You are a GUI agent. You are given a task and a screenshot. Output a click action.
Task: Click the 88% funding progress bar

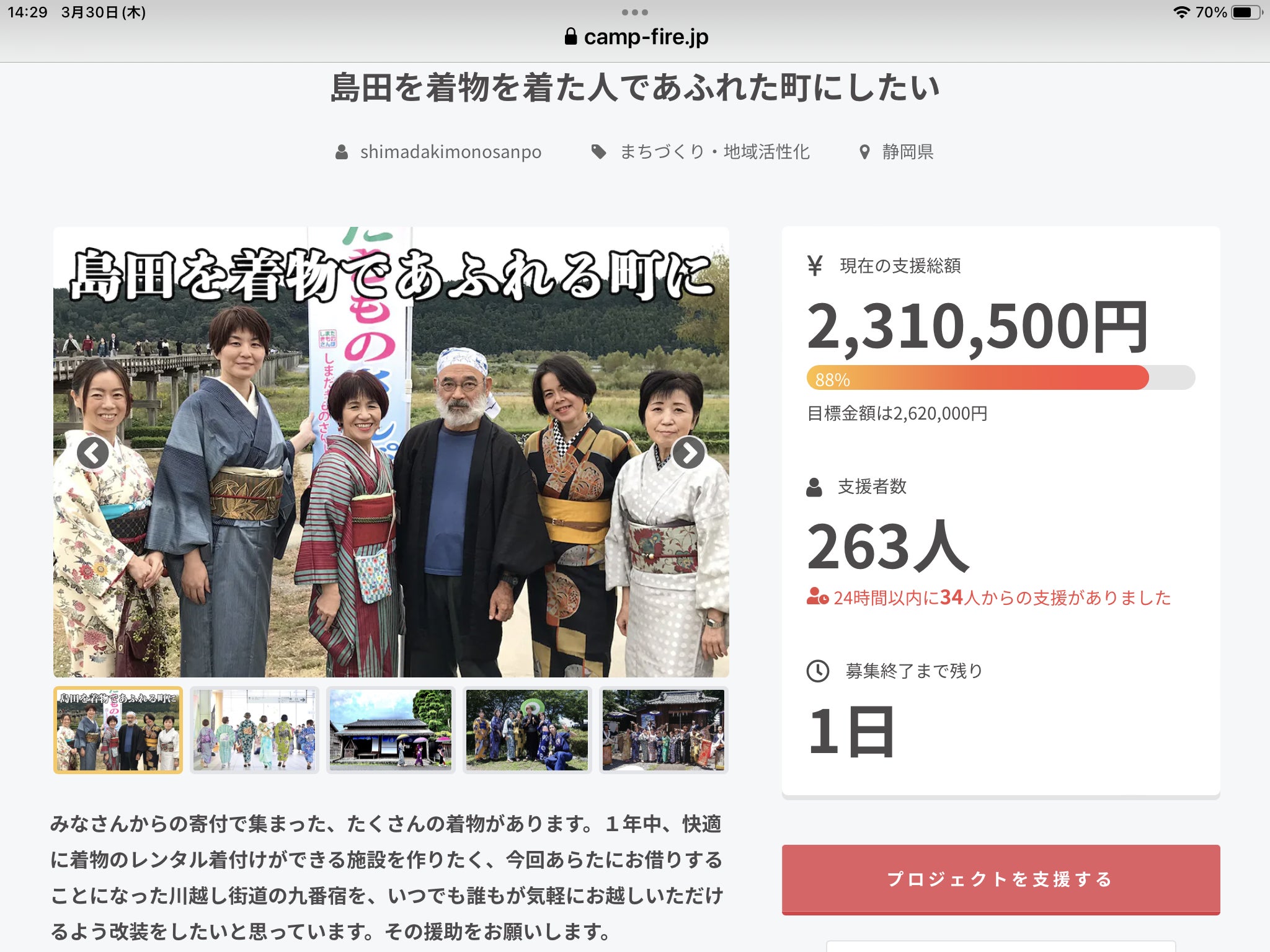[x=1000, y=377]
